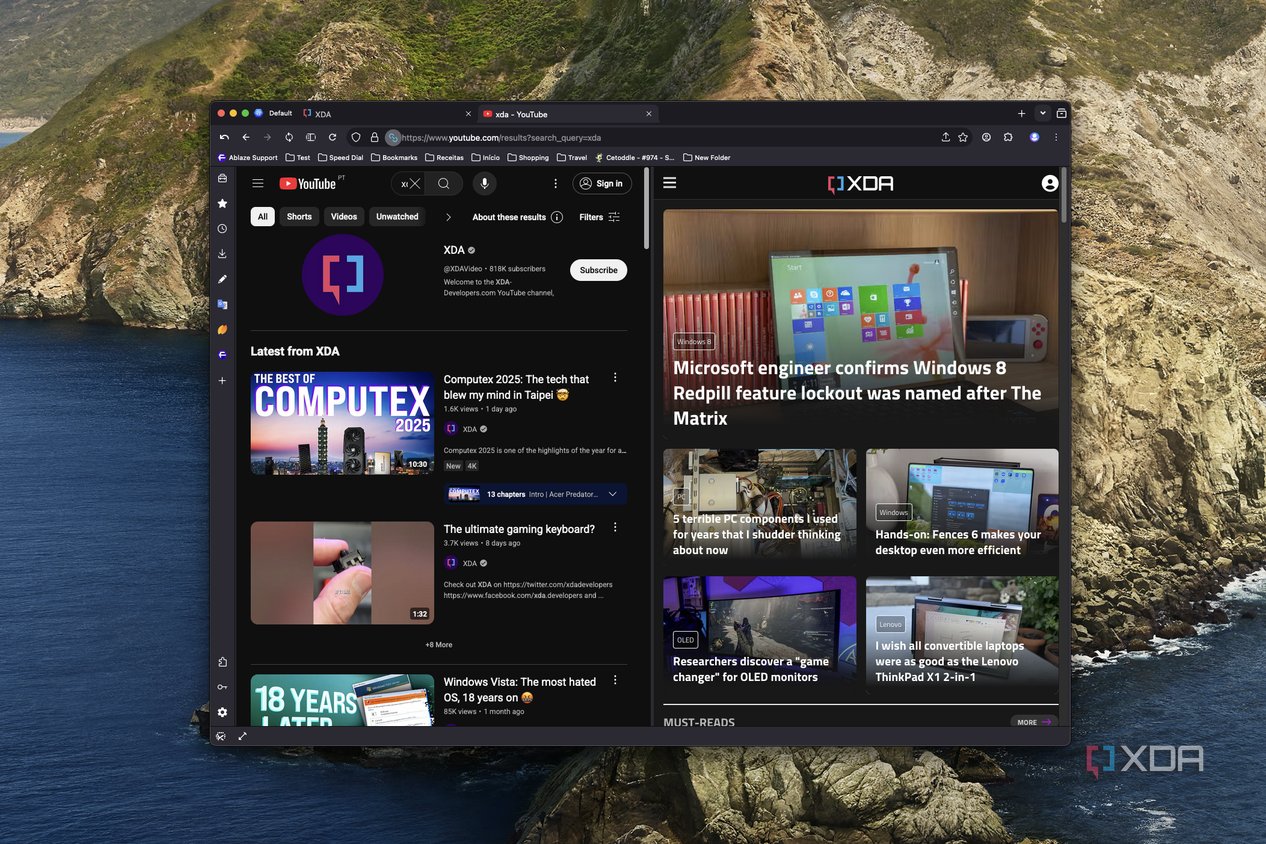Select the Shorts filter chip

pos(299,217)
